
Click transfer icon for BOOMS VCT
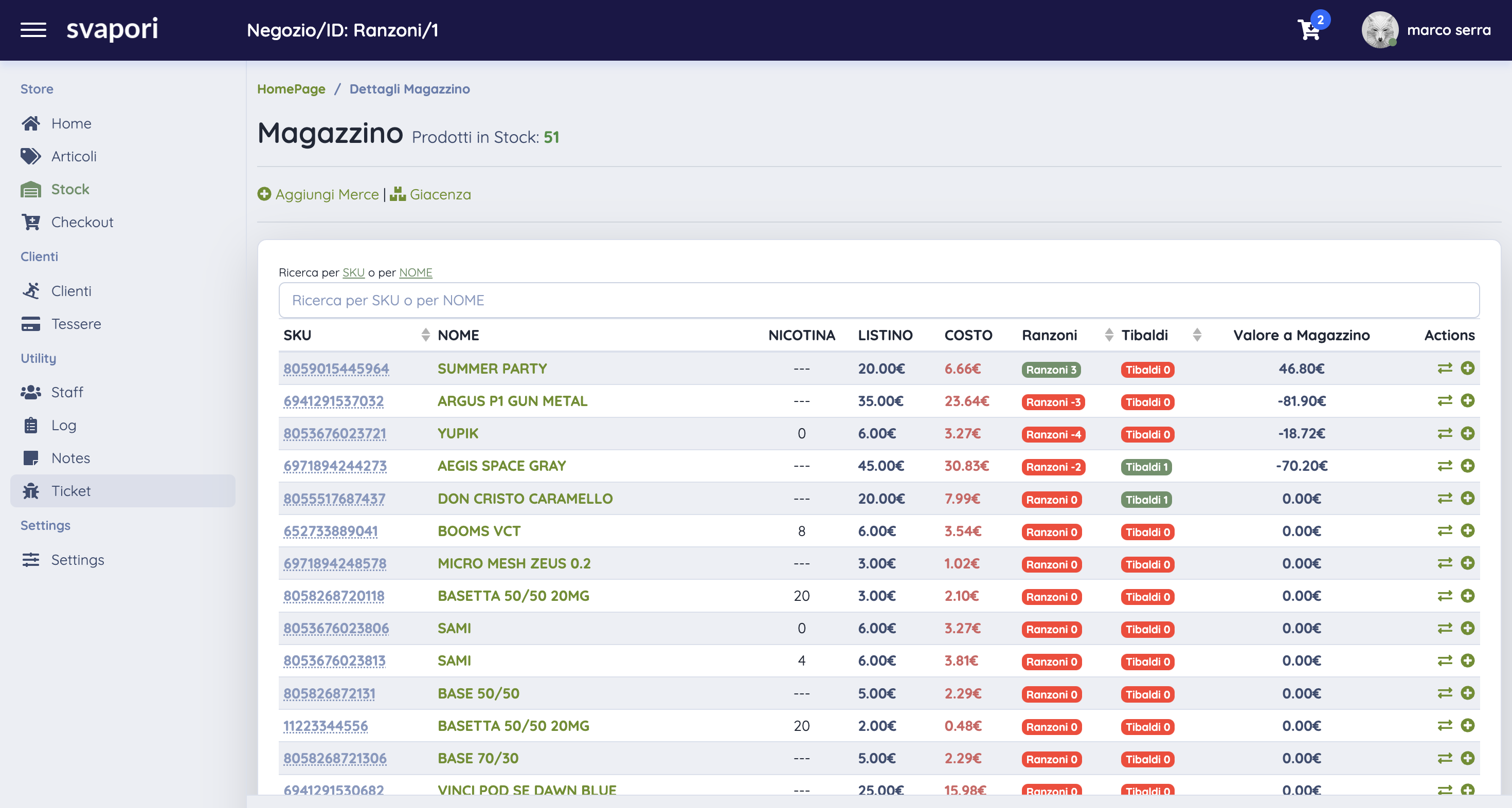pos(1445,531)
